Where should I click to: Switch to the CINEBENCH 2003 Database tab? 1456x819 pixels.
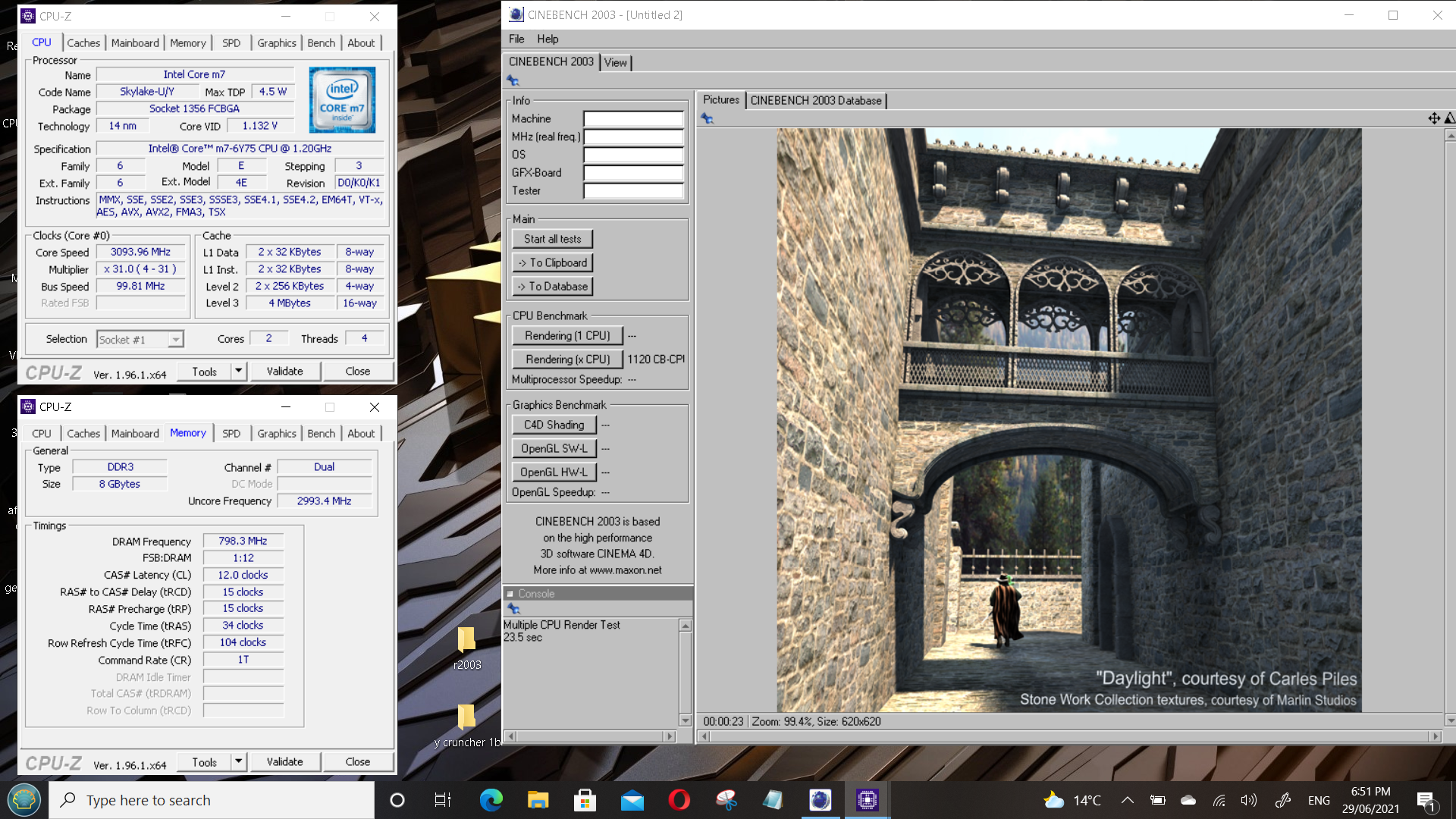pyautogui.click(x=816, y=100)
